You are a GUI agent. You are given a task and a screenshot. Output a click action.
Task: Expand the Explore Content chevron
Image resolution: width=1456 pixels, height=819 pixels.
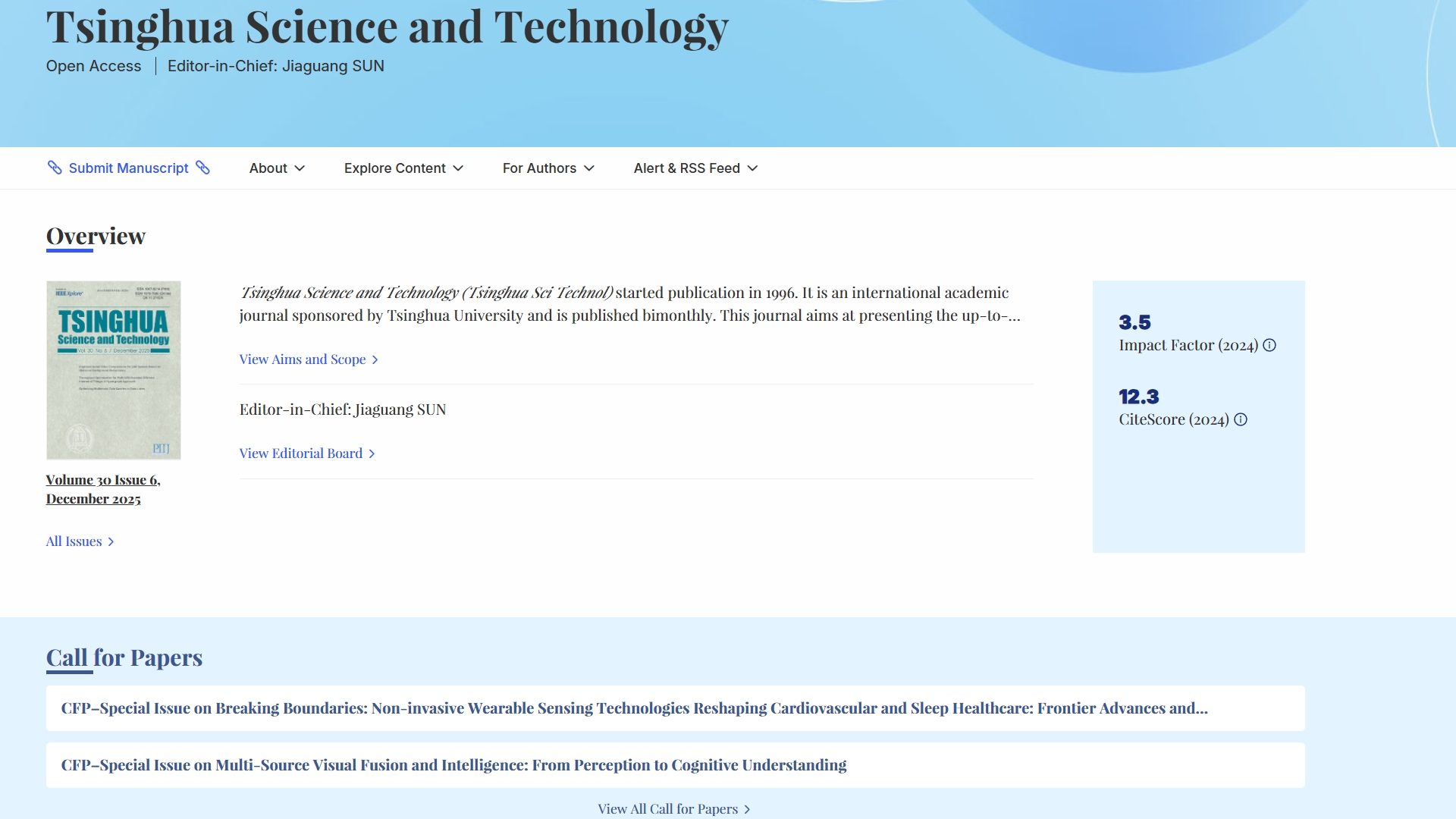(x=458, y=168)
